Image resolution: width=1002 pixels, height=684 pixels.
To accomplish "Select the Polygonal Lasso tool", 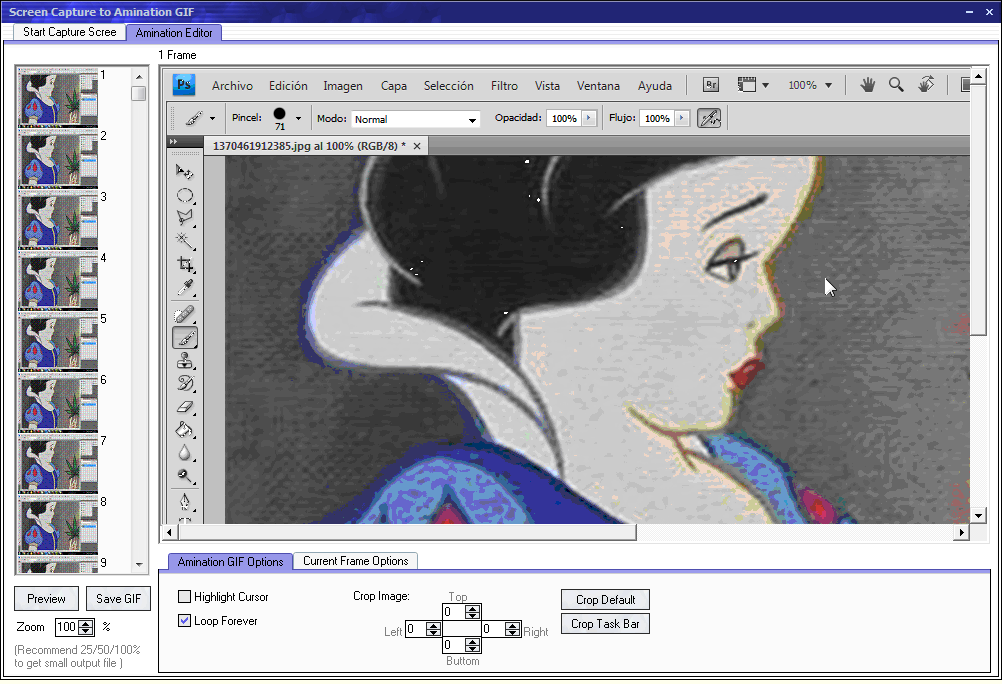I will click(185, 217).
